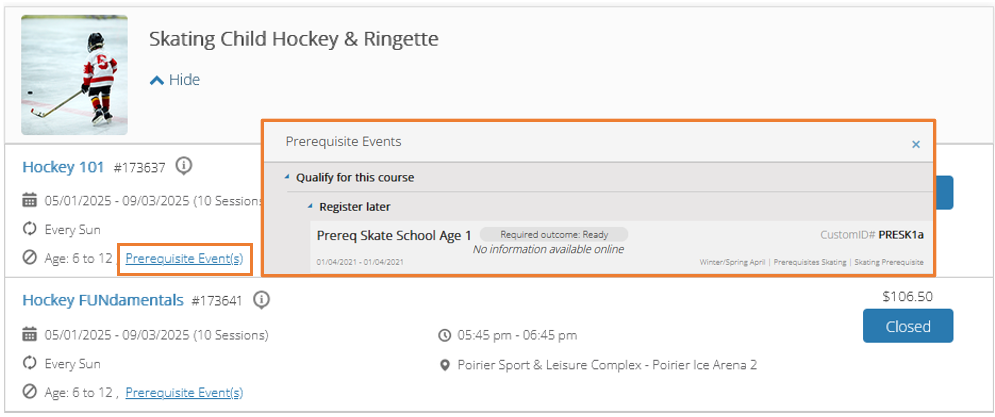Click recurrence icon next to Every Sun in Hockey FUNdamentals
This screenshot has width=995, height=417.
click(29, 364)
